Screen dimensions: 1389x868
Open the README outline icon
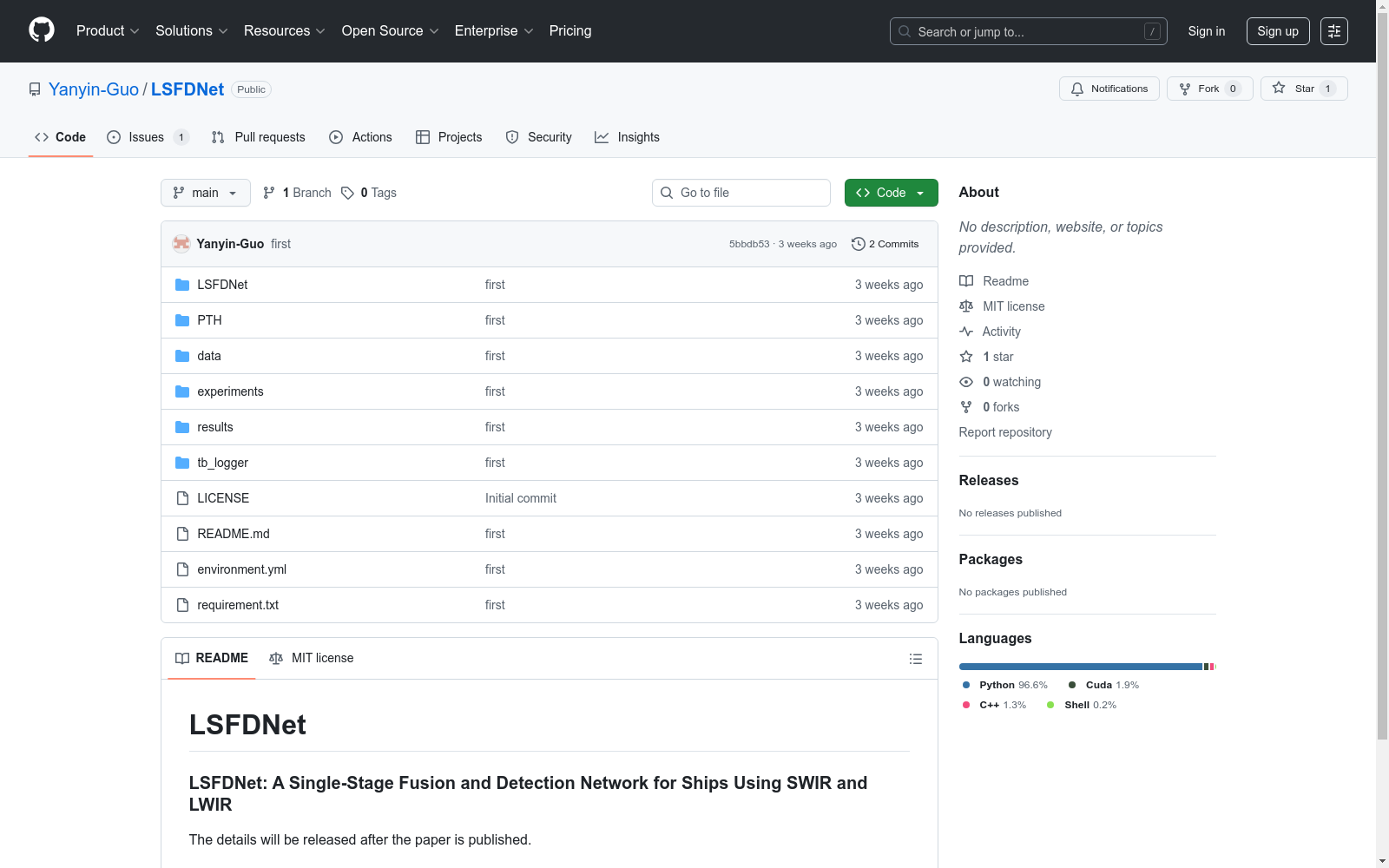click(915, 659)
